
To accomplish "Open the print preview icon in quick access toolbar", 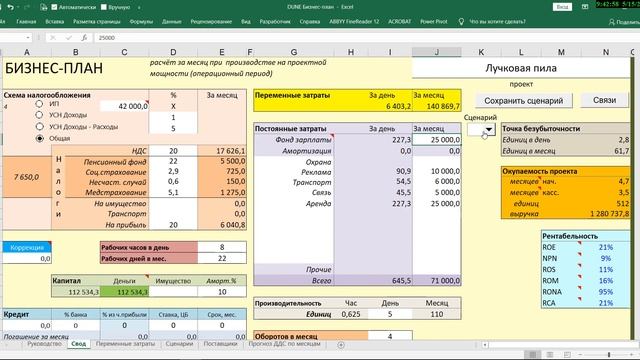I will [44, 7].
